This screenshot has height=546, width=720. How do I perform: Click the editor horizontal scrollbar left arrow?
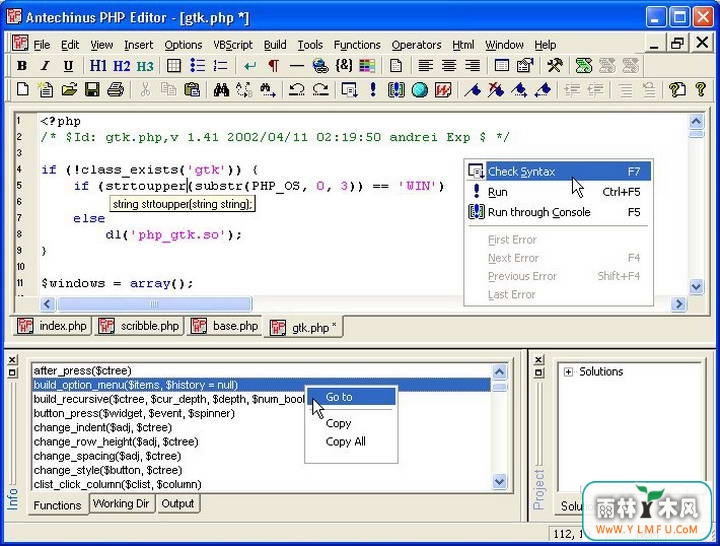(47, 304)
